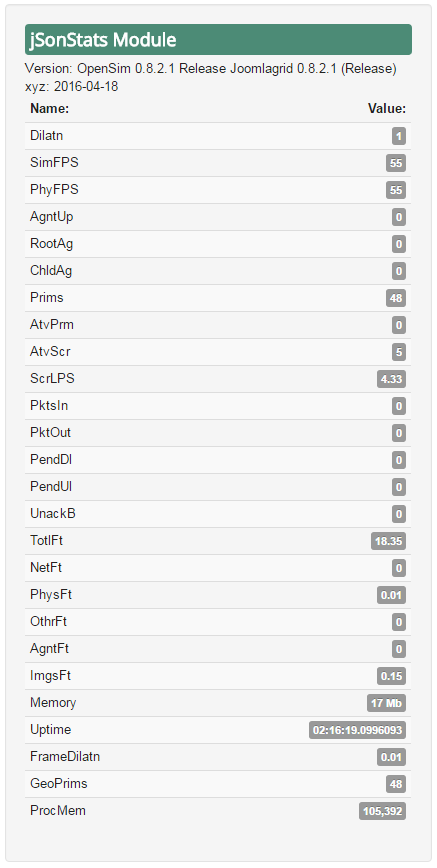Click the ImgsFt value 0.15
Viewport: 437px width, 868px height.
(x=391, y=676)
